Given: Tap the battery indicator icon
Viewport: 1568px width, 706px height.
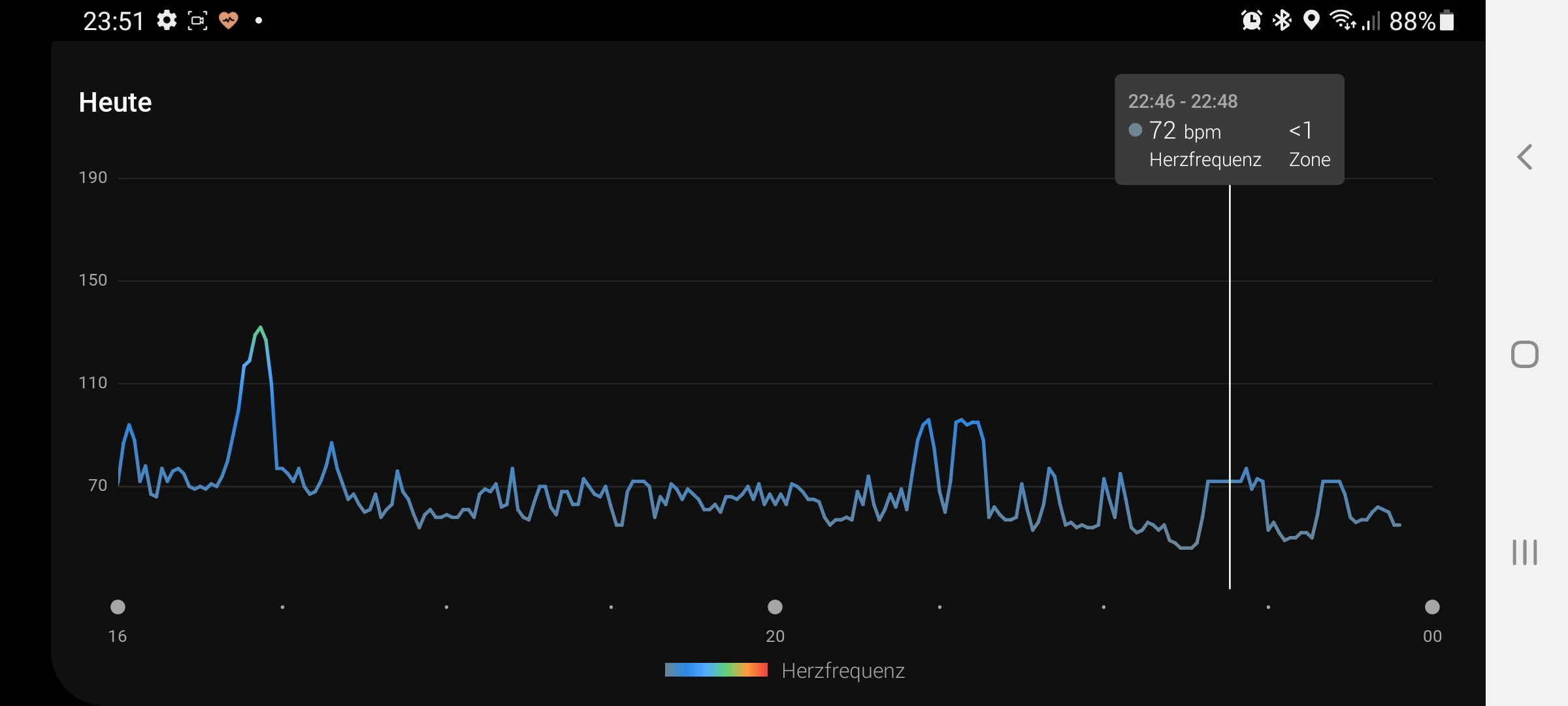Looking at the screenshot, I should pos(1447,21).
